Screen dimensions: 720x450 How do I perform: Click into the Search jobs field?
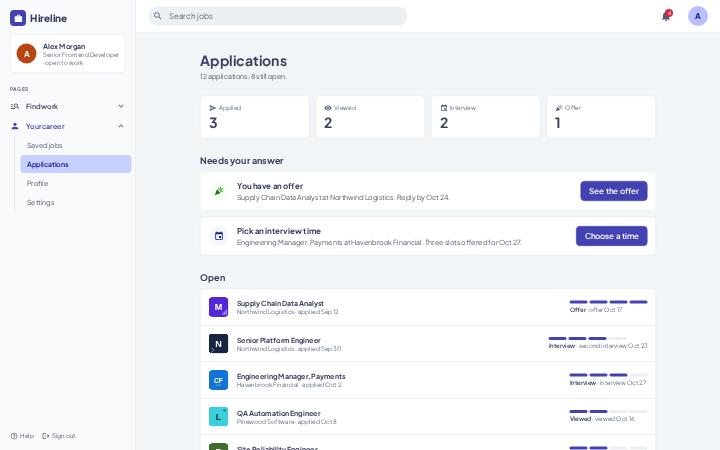[278, 16]
